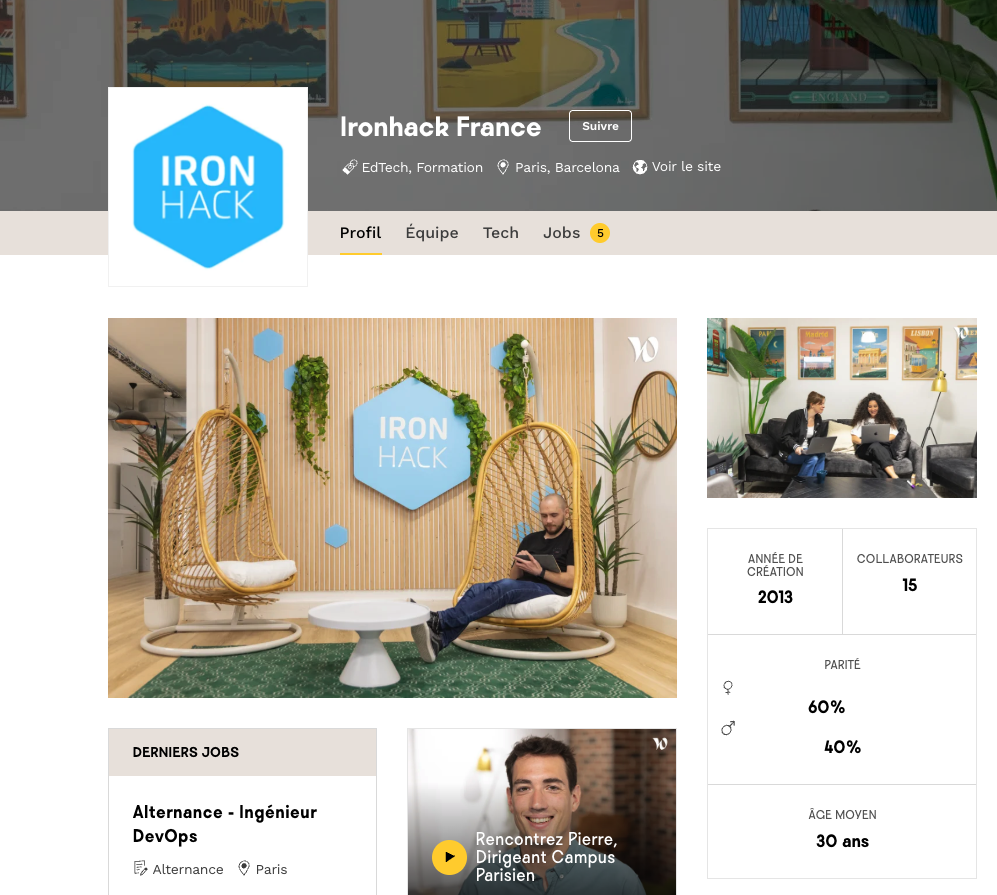Follow Ironhack France with Suivre button
Viewport: 997px width, 895px height.
click(x=600, y=126)
